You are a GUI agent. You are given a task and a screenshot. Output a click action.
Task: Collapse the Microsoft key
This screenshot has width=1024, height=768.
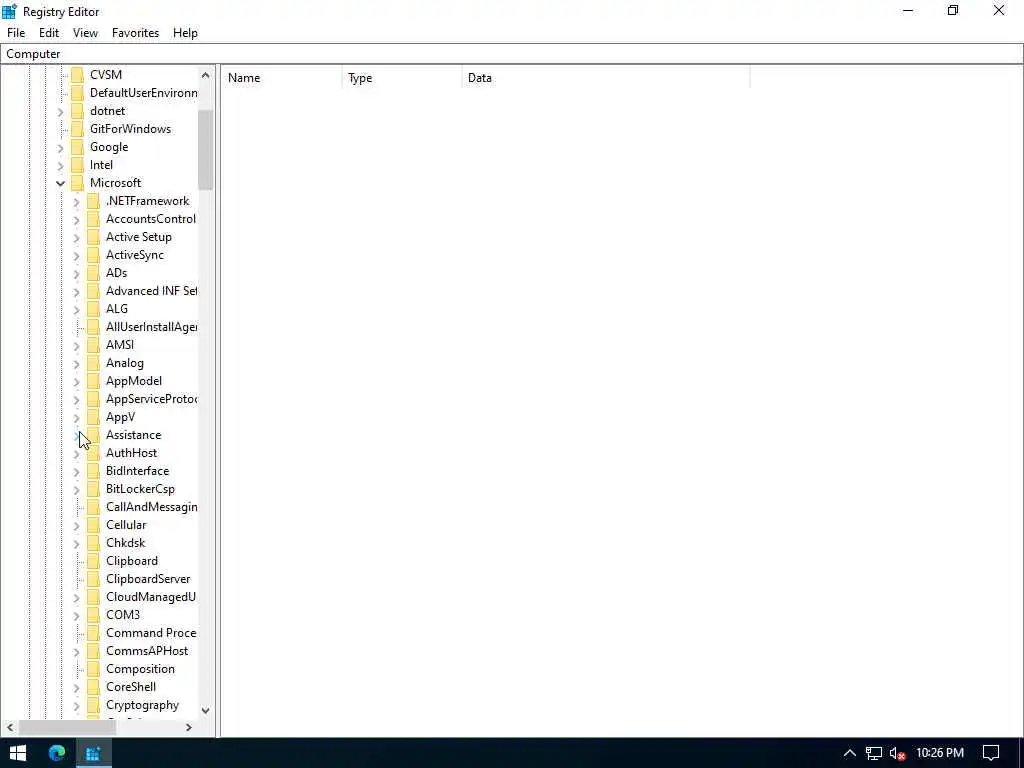[60, 184]
